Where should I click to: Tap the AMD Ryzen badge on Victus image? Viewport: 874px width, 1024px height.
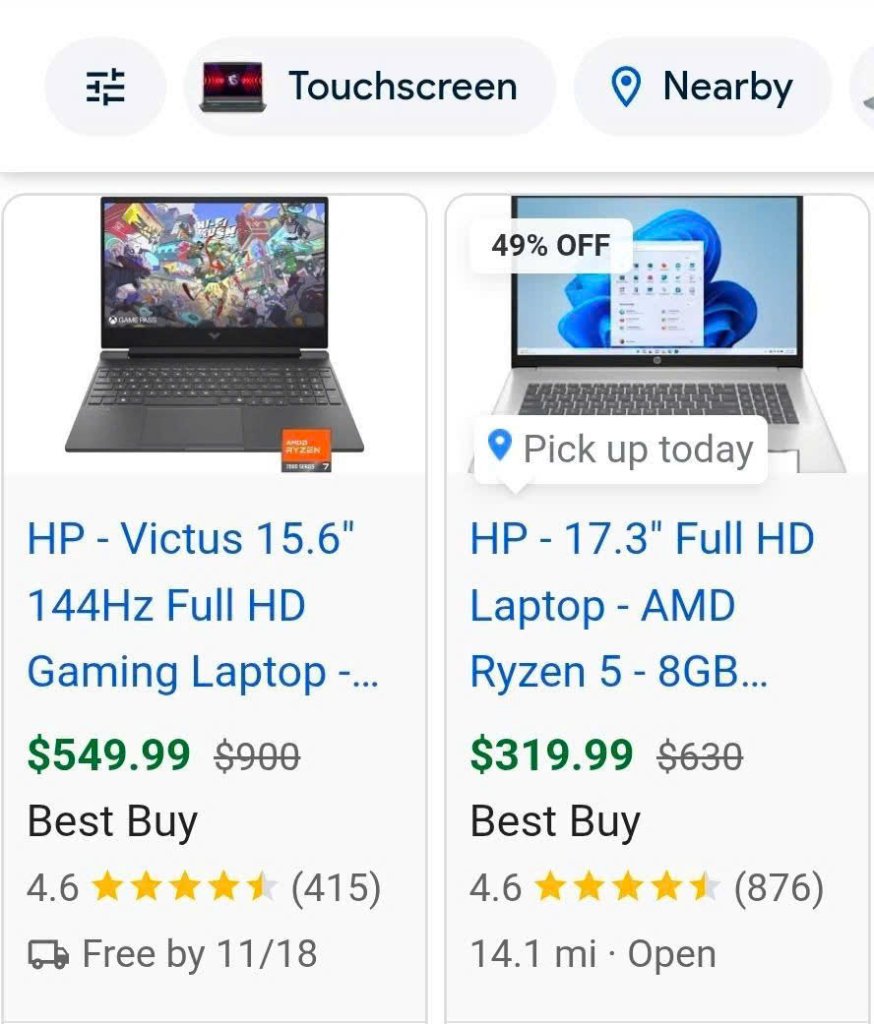click(306, 450)
